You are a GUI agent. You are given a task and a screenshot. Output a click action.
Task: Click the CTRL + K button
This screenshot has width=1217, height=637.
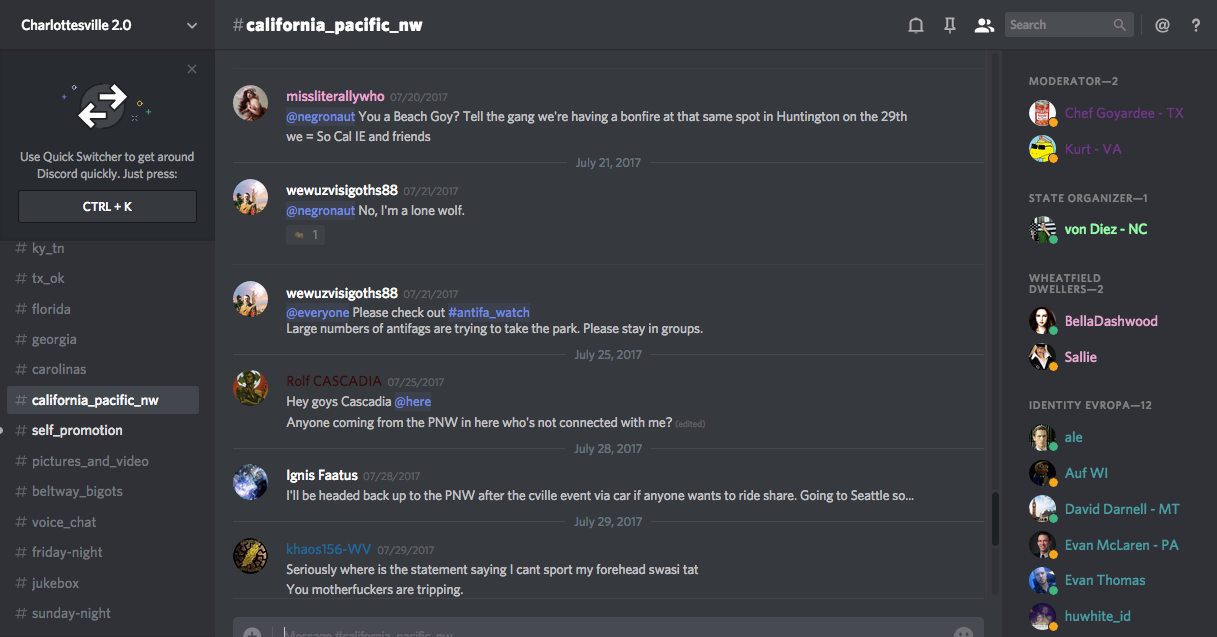click(107, 207)
